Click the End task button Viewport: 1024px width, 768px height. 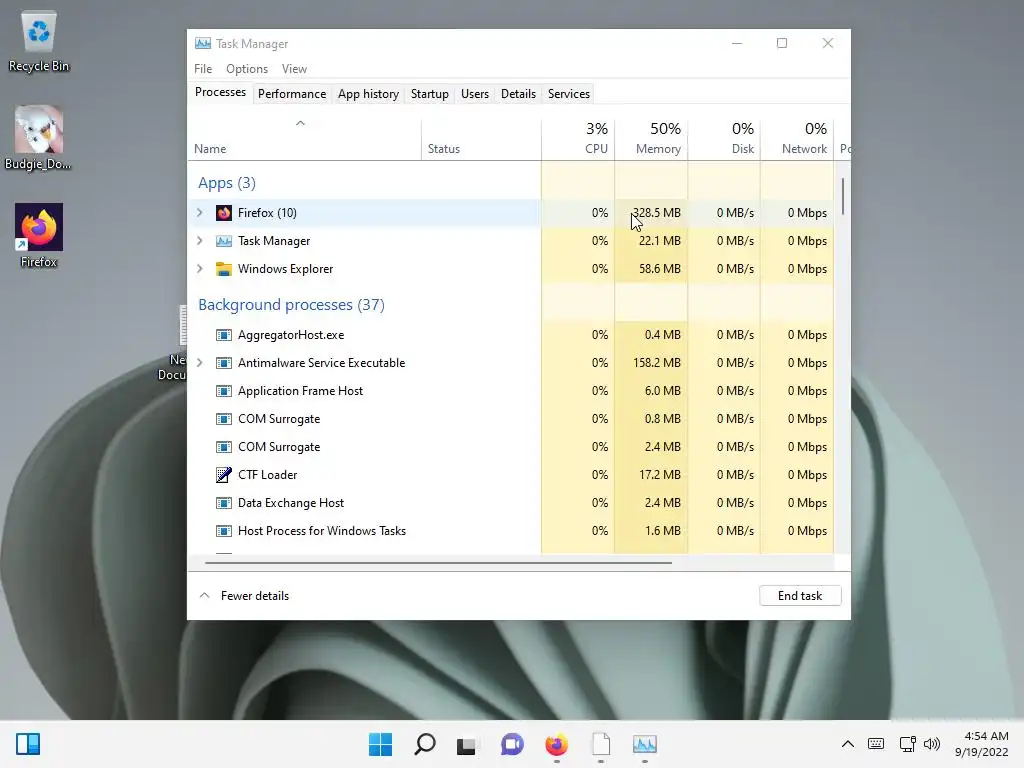pos(800,596)
